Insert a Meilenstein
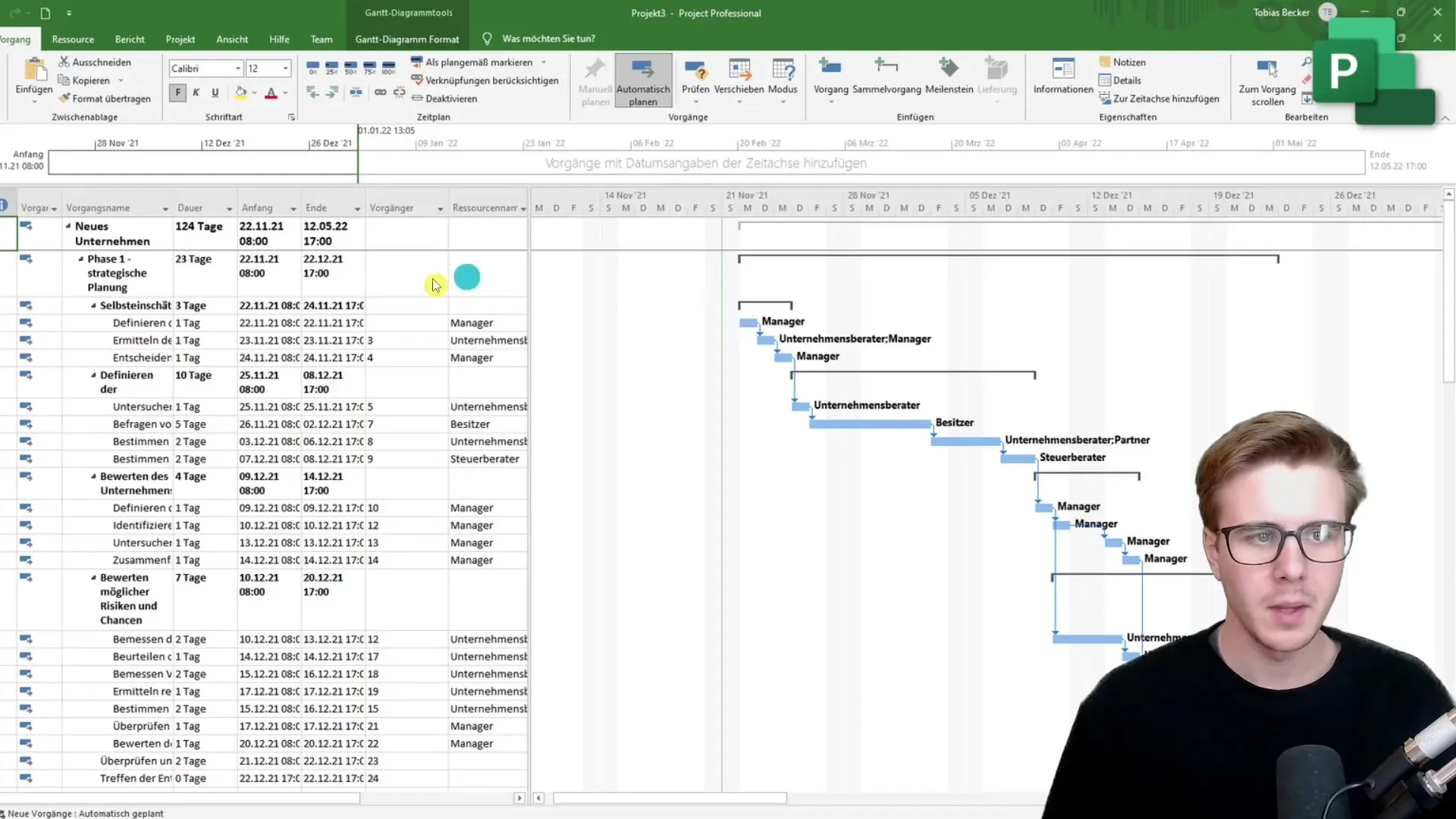 pos(949,77)
